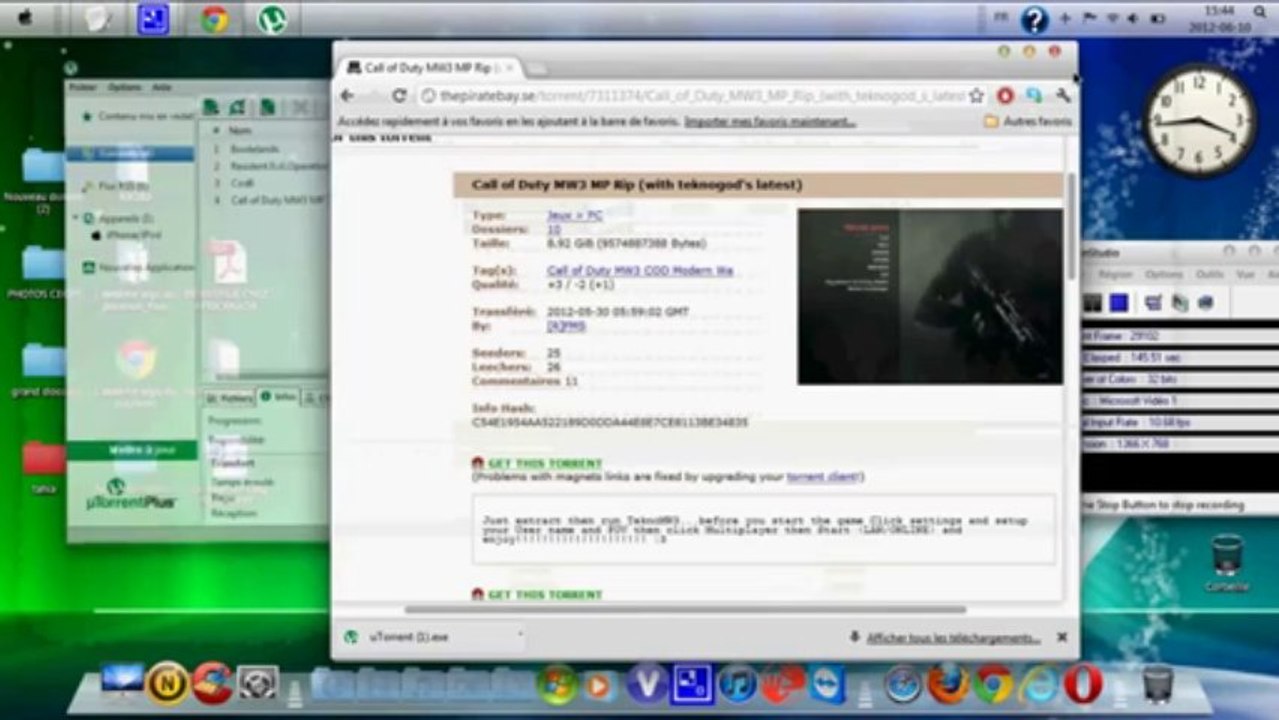This screenshot has width=1279, height=720.
Task: Click the lower GET THIS TORRENT link
Action: coord(545,594)
